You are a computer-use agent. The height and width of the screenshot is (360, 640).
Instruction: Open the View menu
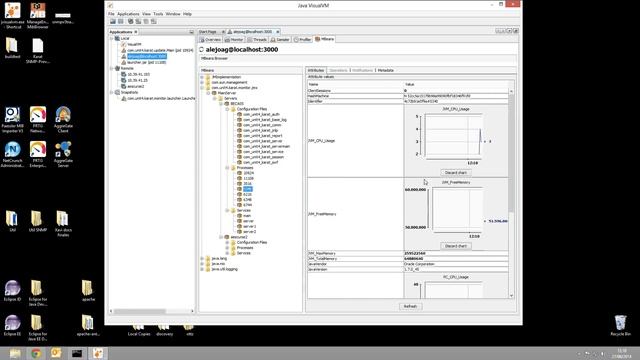pos(146,14)
